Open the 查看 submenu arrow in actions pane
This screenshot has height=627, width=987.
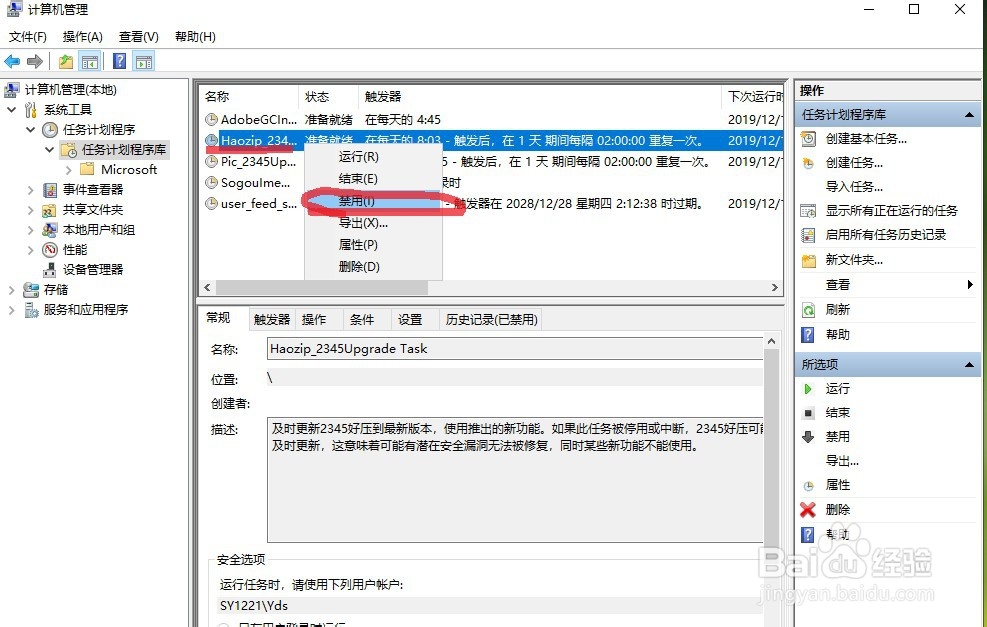coord(970,285)
